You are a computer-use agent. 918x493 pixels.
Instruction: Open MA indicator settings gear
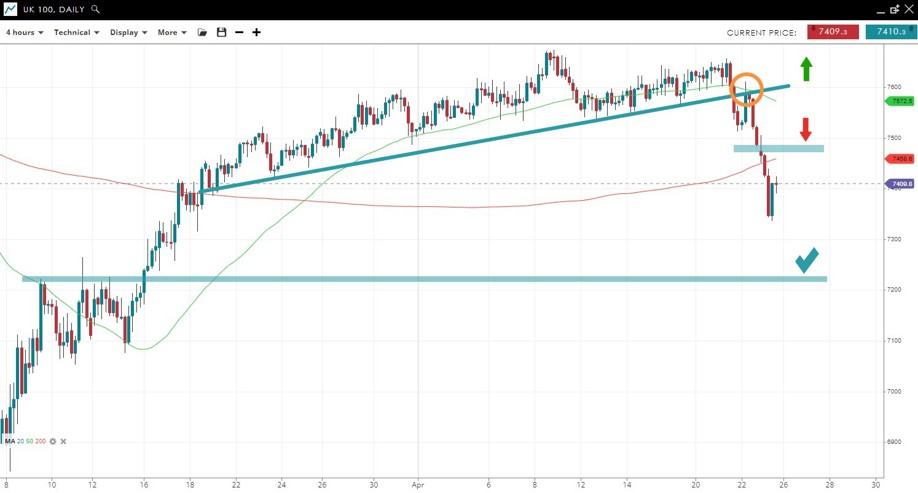tap(53, 441)
